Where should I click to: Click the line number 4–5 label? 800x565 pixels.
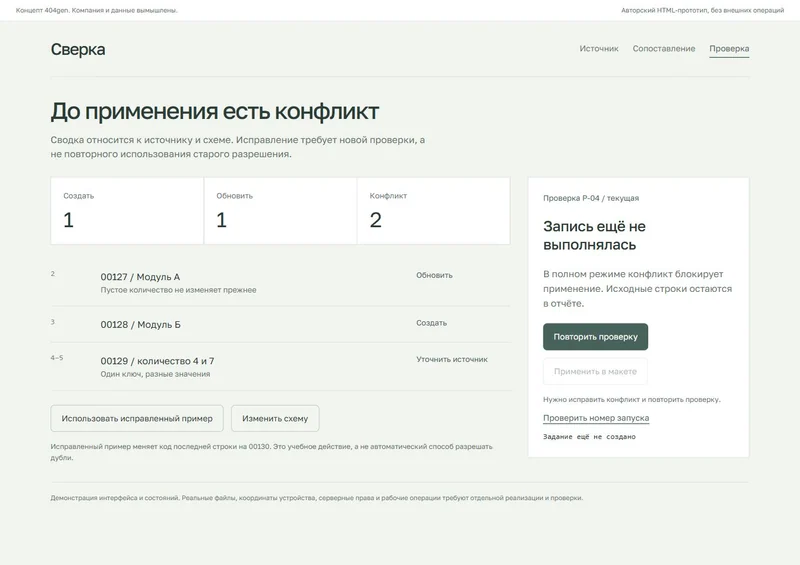[57, 358]
